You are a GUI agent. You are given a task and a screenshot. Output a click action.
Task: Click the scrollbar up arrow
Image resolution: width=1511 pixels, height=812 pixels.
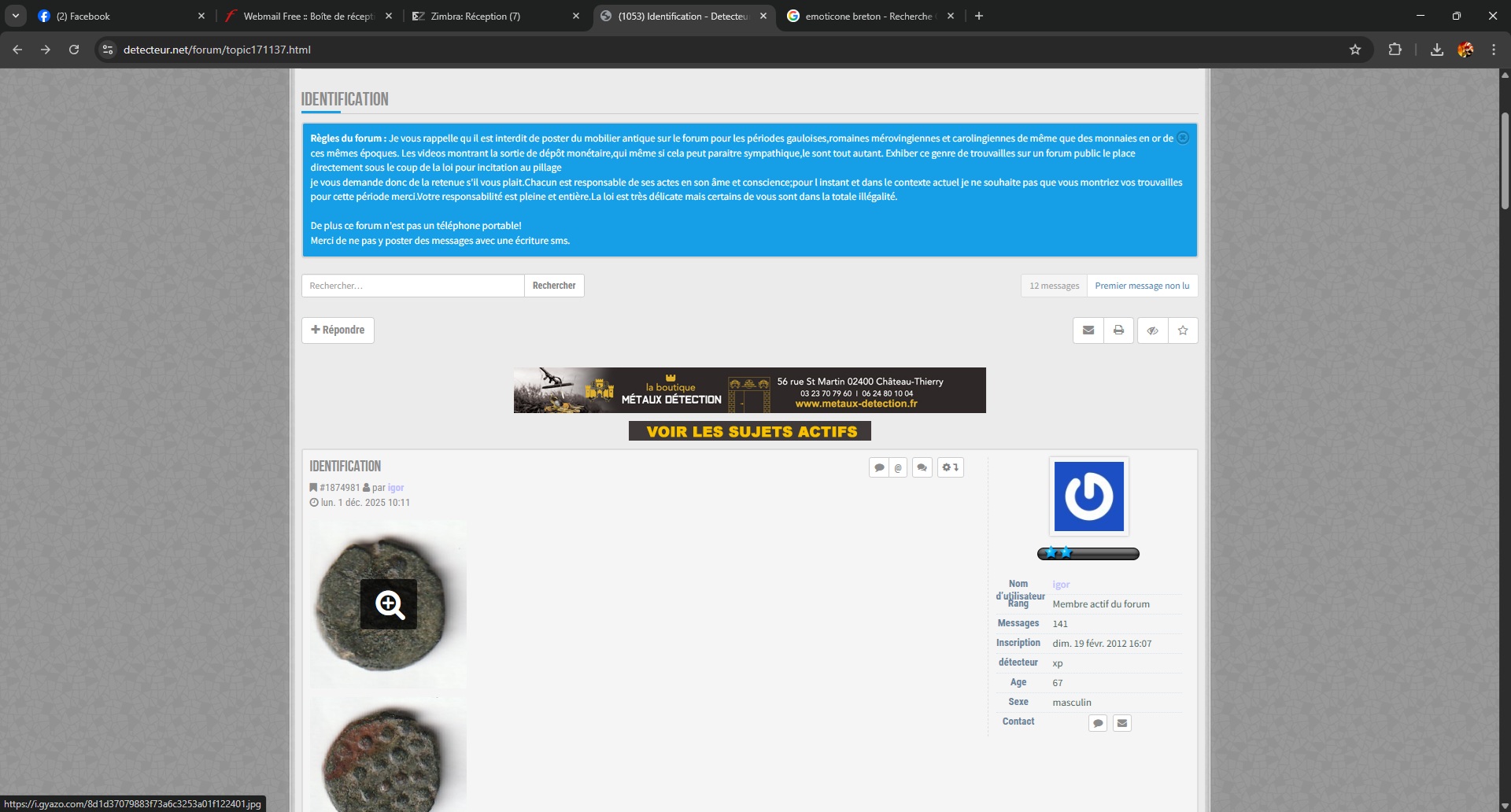[x=1505, y=76]
